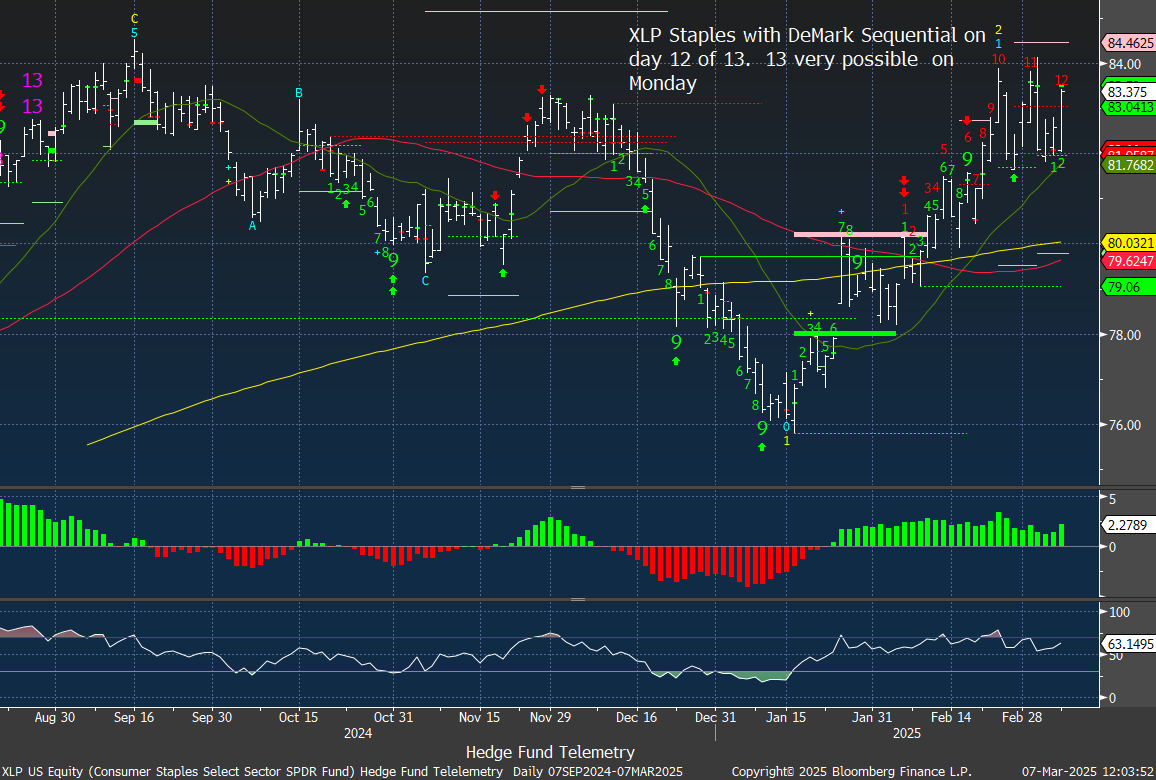The width and height of the screenshot is (1156, 780).
Task: Click the Copyright 2025 Bloomberg Finance notice
Action: 852,771
